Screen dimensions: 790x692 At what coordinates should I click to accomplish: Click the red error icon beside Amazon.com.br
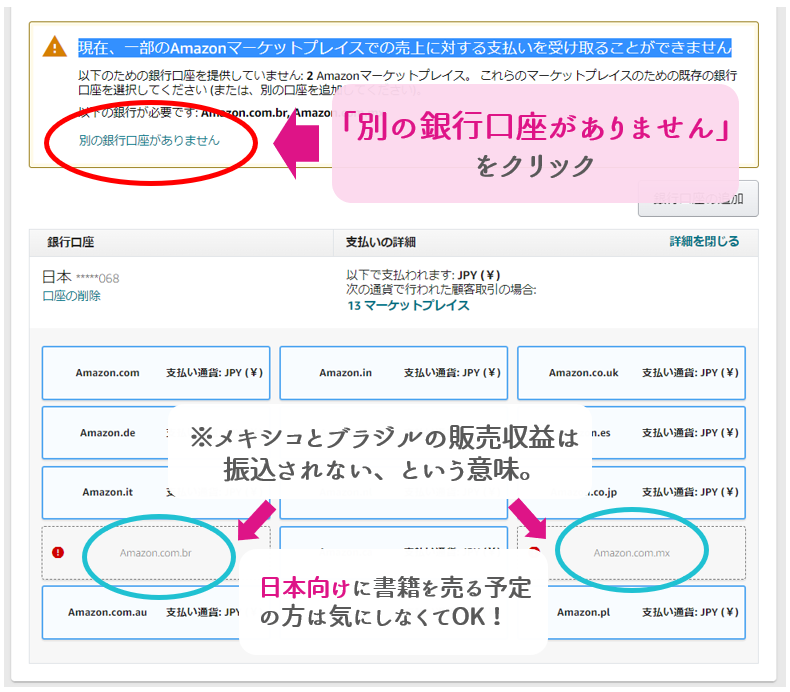point(58,553)
